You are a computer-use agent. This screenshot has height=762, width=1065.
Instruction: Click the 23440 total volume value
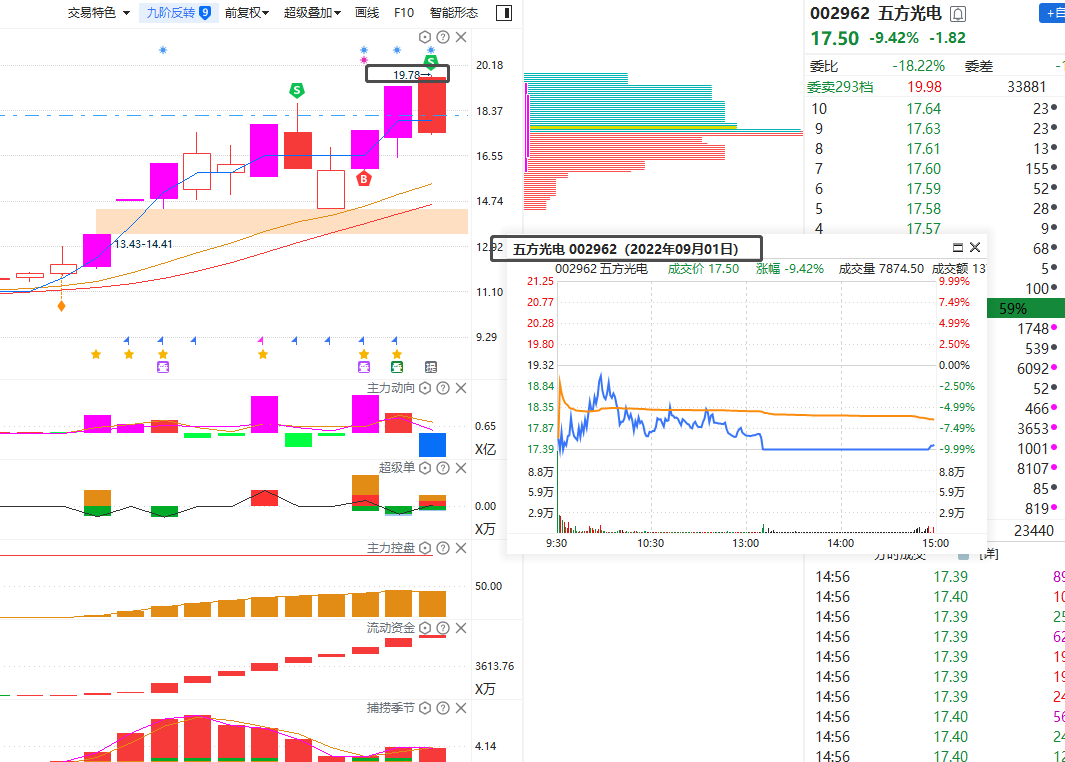tap(1034, 531)
